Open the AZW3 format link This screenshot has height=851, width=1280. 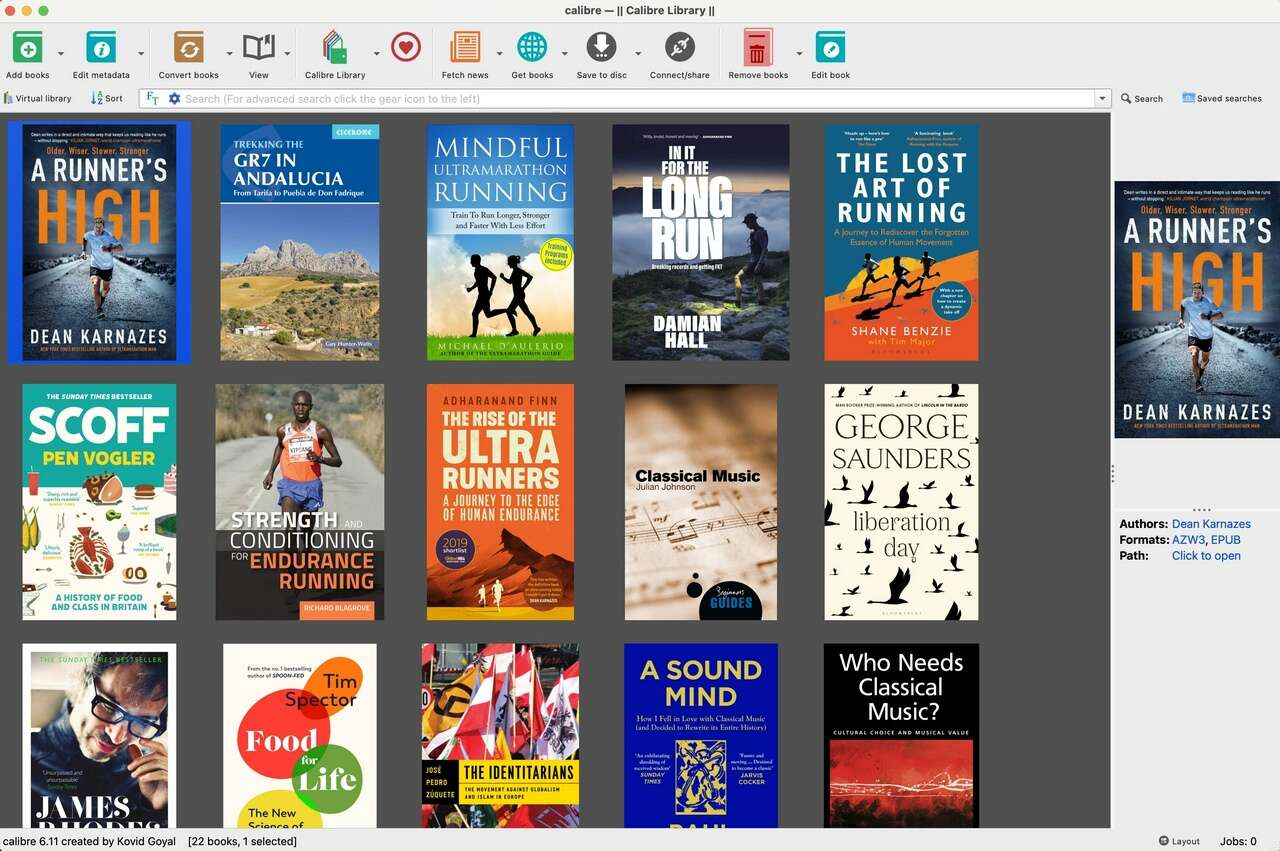pos(1189,540)
